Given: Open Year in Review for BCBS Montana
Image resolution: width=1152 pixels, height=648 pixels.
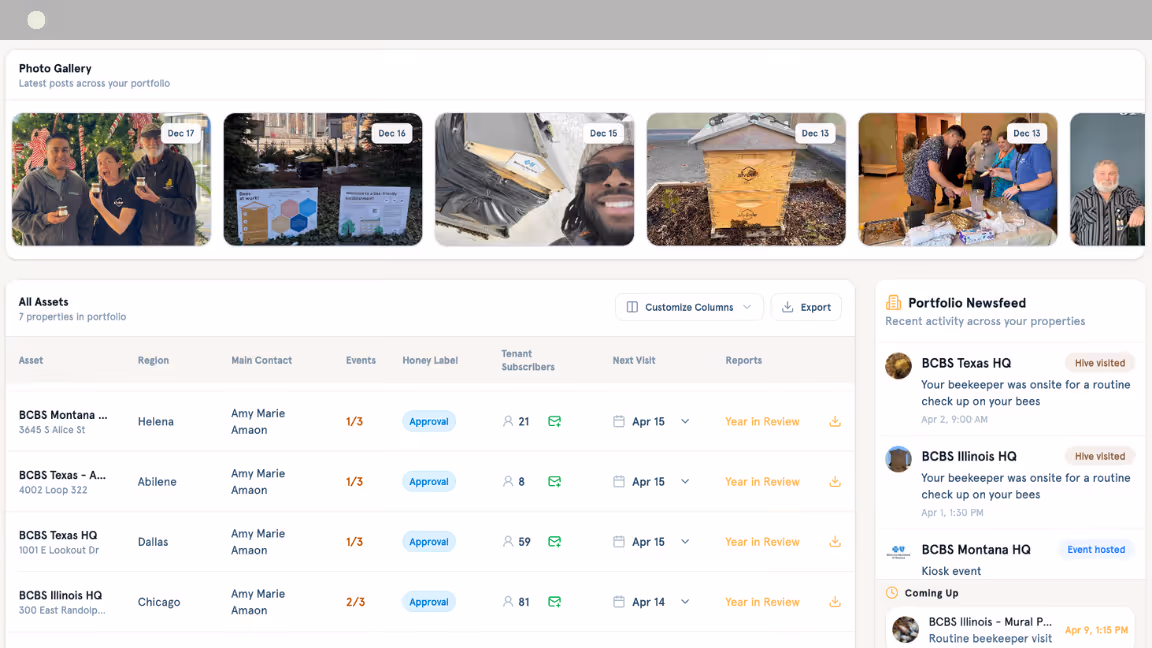Looking at the screenshot, I should (x=762, y=422).
